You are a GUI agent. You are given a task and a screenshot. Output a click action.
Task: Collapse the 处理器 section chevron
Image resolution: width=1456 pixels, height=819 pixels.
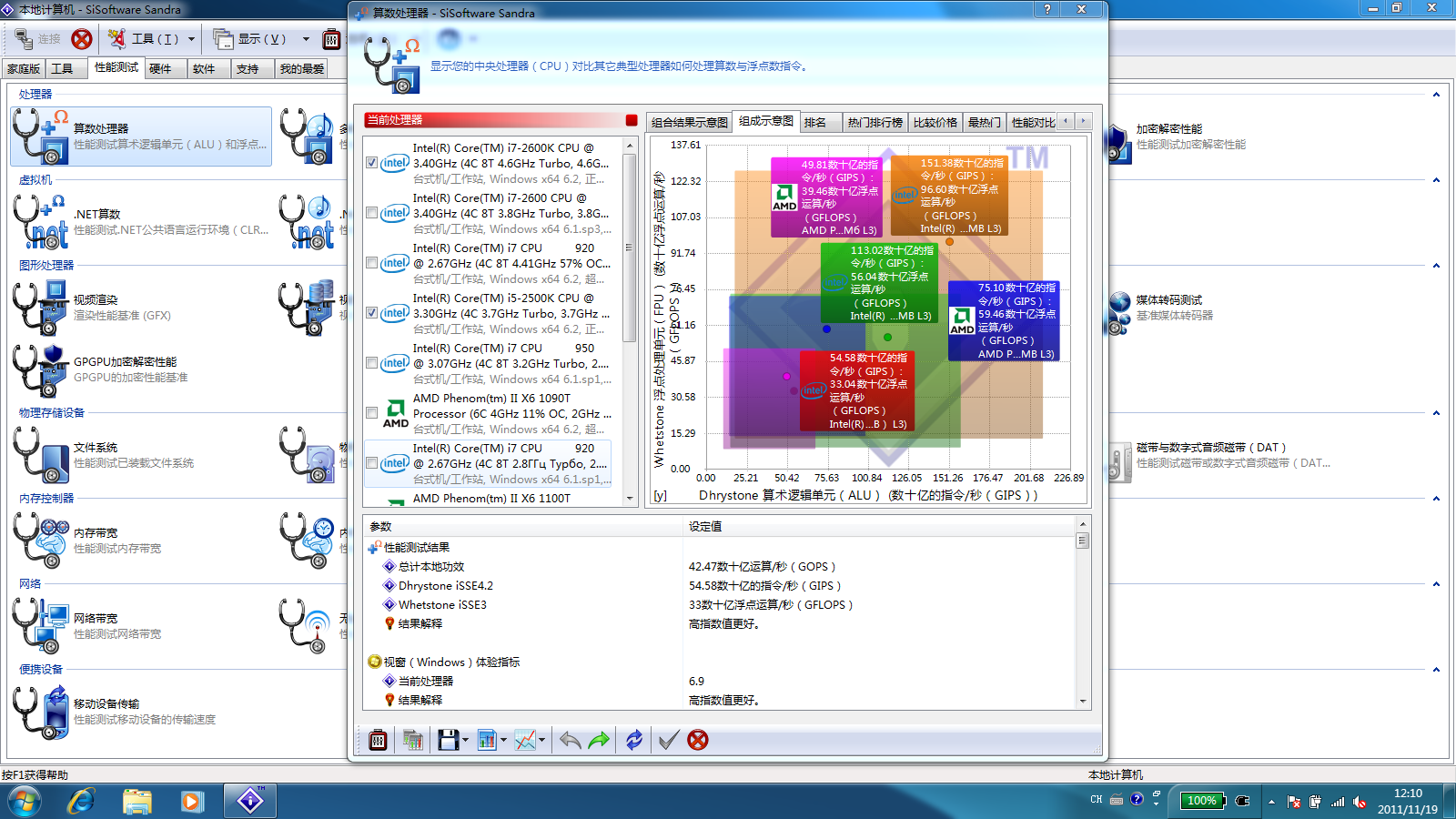tap(1436, 95)
